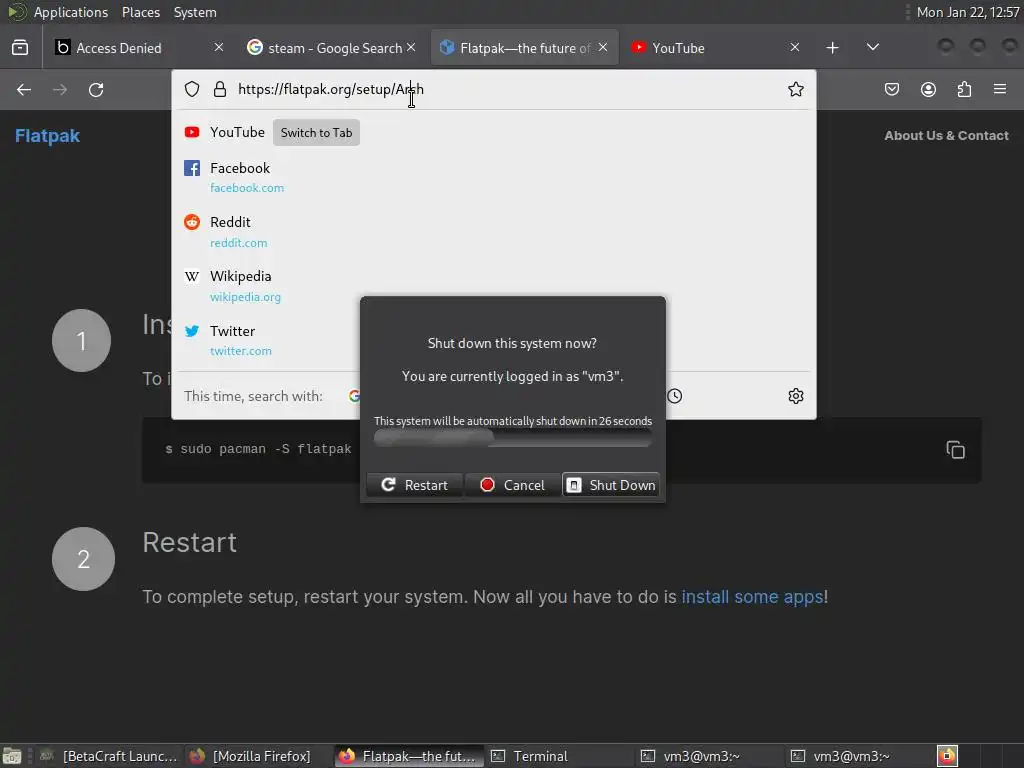
Task: Open tracking protection shield icon
Action: (191, 89)
